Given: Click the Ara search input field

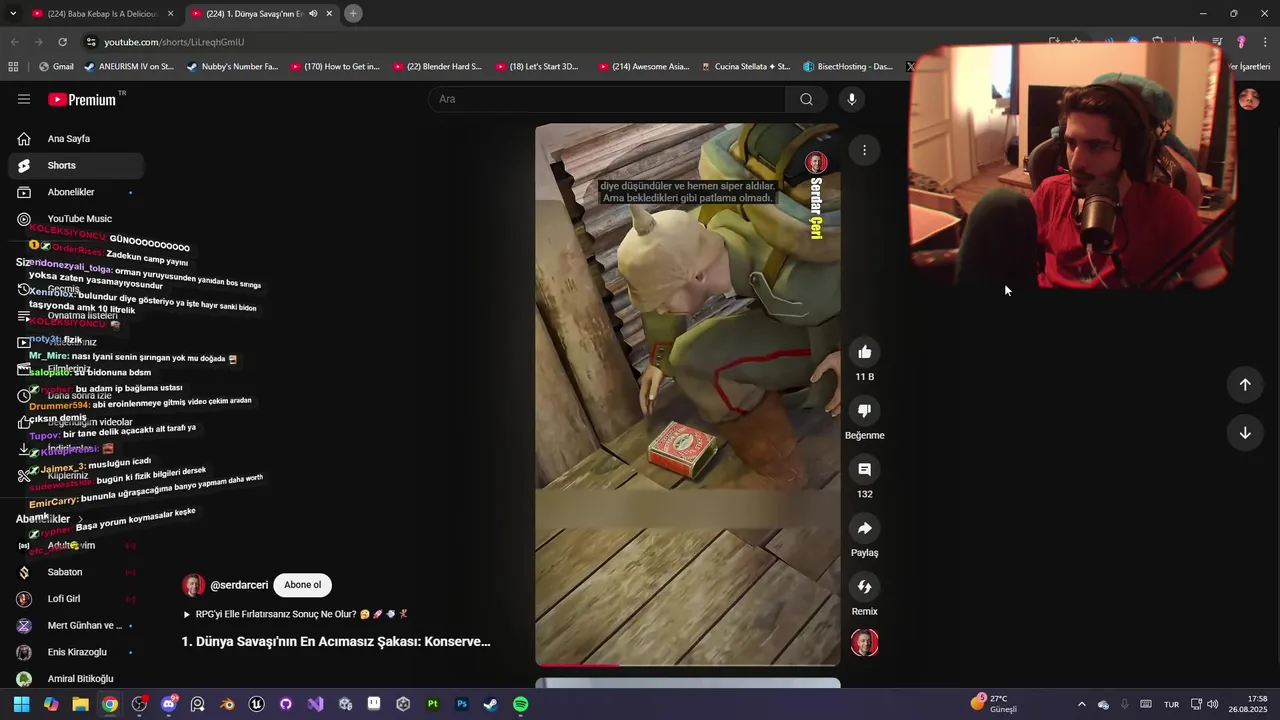Looking at the screenshot, I should tap(607, 99).
